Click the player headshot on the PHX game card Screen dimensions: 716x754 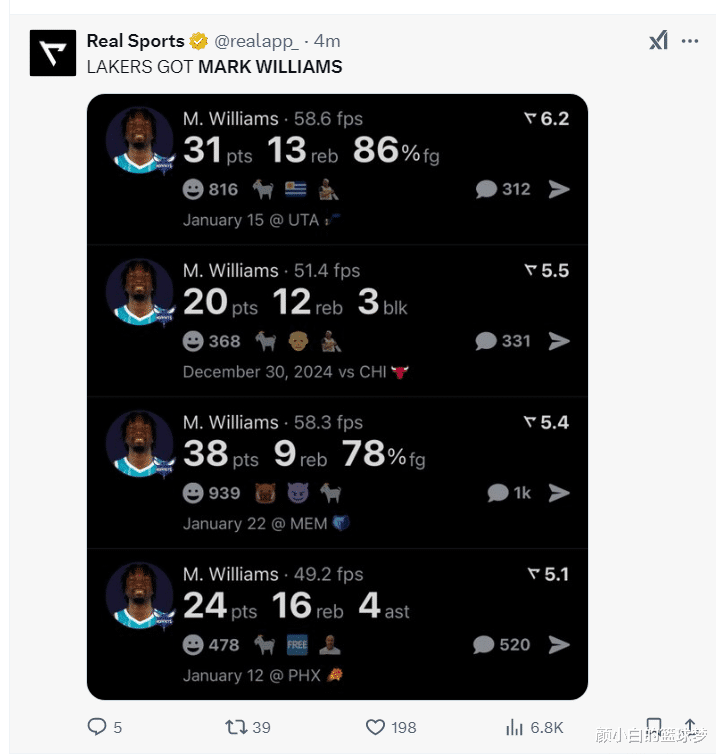(x=140, y=596)
